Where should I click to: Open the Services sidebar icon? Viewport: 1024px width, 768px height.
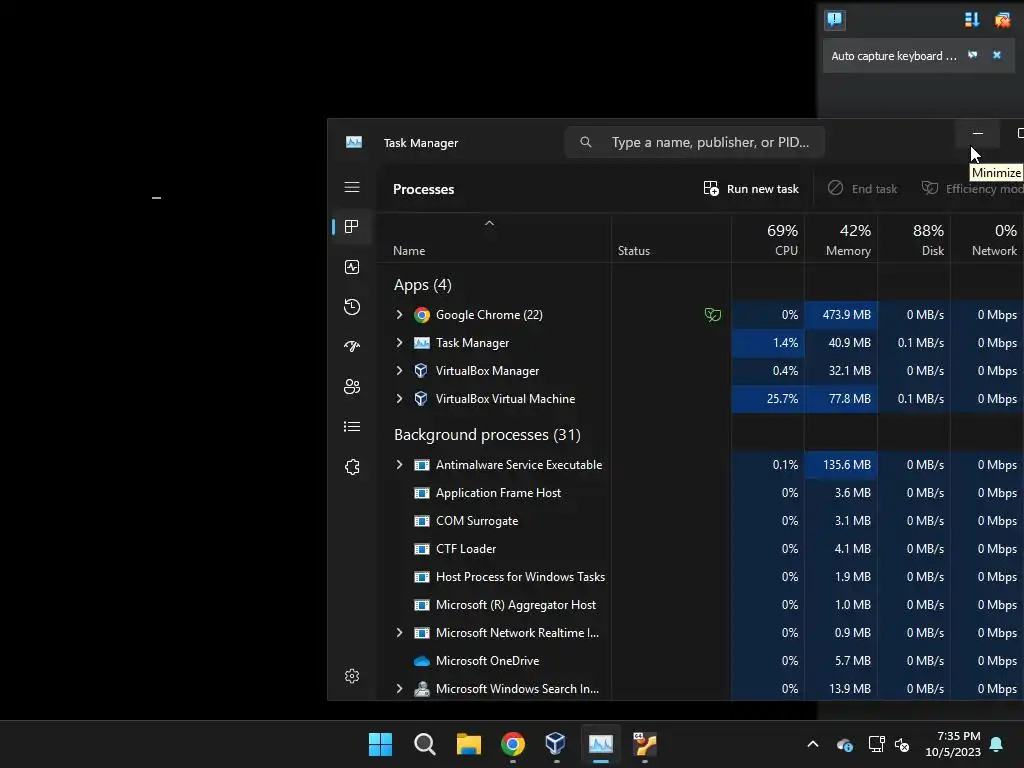pyautogui.click(x=352, y=467)
